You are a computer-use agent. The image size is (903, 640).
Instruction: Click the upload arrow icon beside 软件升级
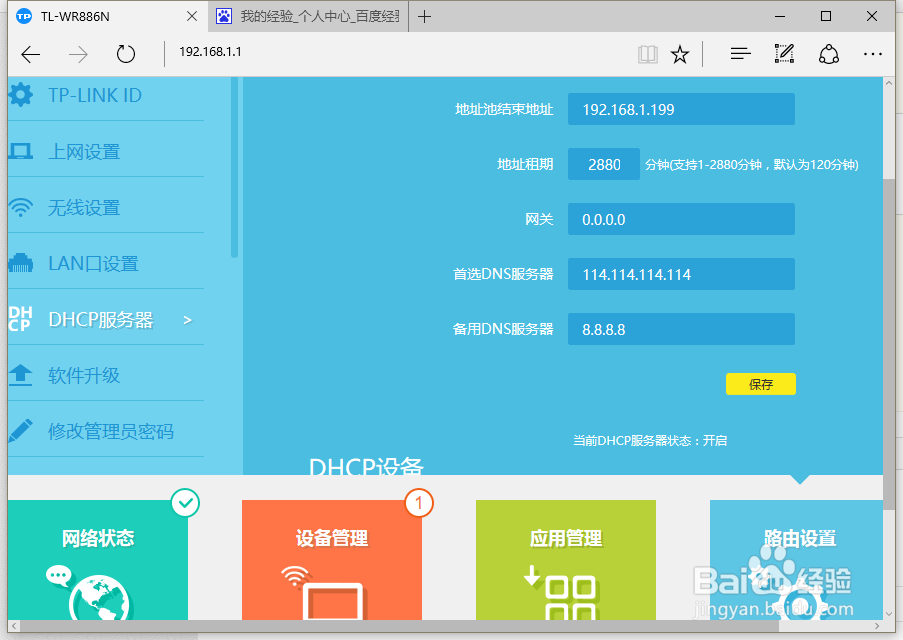[21, 375]
